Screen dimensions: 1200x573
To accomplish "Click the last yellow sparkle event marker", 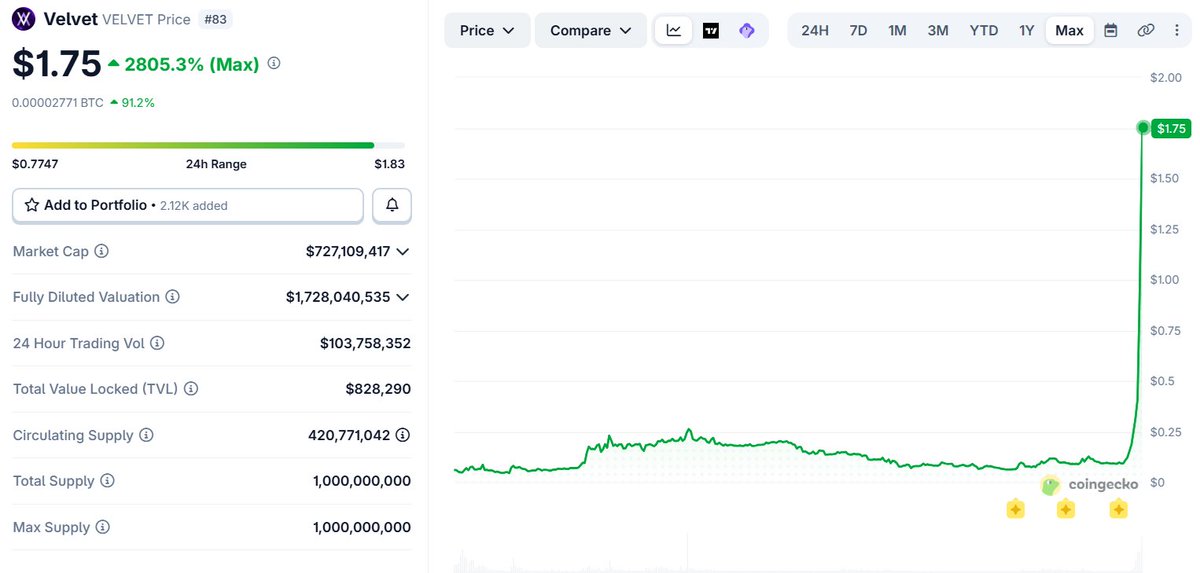I will [1118, 509].
